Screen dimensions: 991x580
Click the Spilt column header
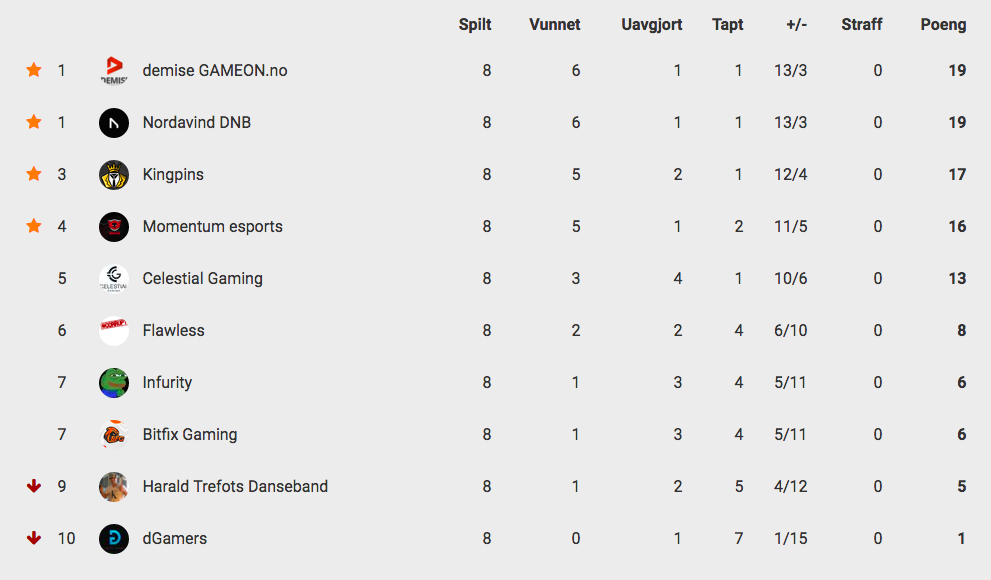pyautogui.click(x=475, y=25)
